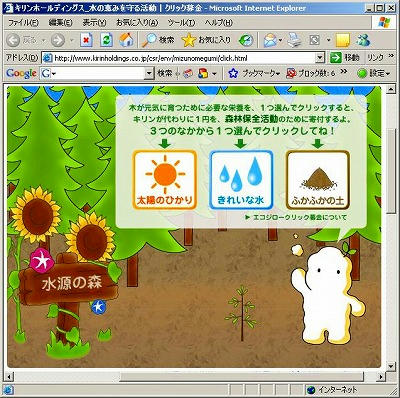Open the Back button history dropdown arrow
This screenshot has height=398, width=400.
coord(43,41)
